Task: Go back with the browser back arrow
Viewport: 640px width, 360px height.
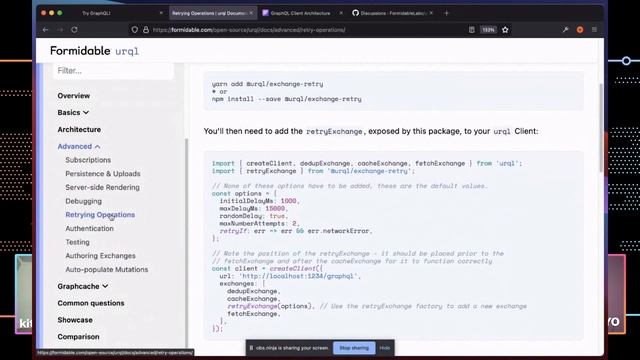Action: point(45,30)
